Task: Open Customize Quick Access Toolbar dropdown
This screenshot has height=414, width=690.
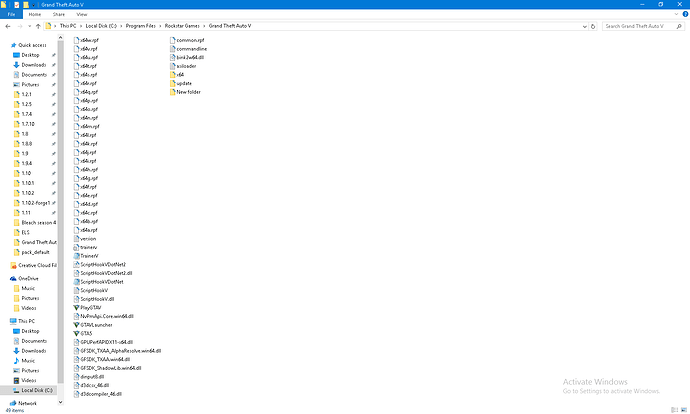Action: [x=33, y=5]
